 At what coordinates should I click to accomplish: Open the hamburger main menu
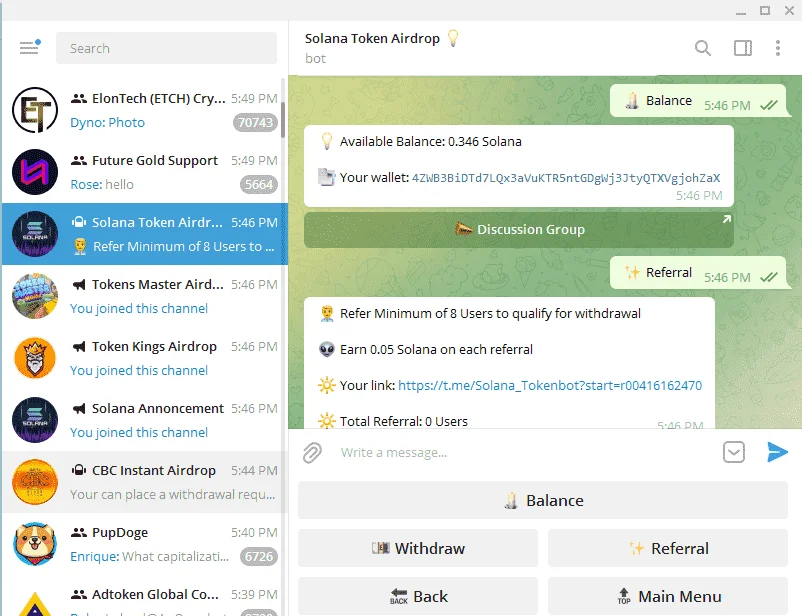[29, 48]
